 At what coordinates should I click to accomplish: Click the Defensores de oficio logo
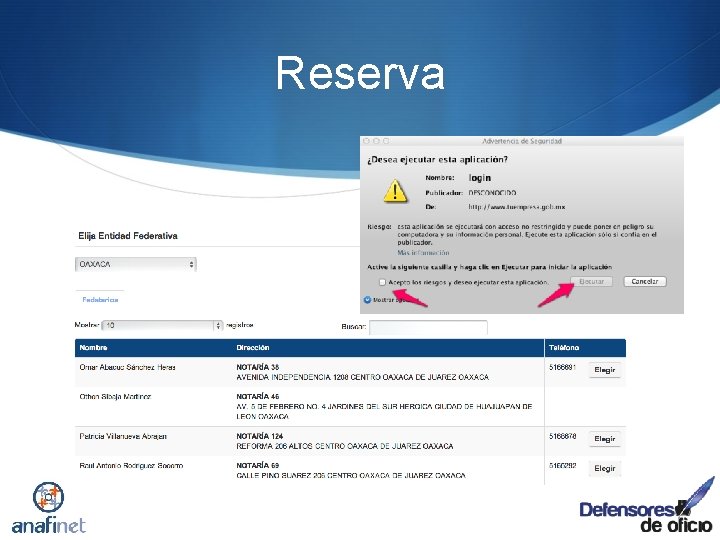click(x=647, y=505)
